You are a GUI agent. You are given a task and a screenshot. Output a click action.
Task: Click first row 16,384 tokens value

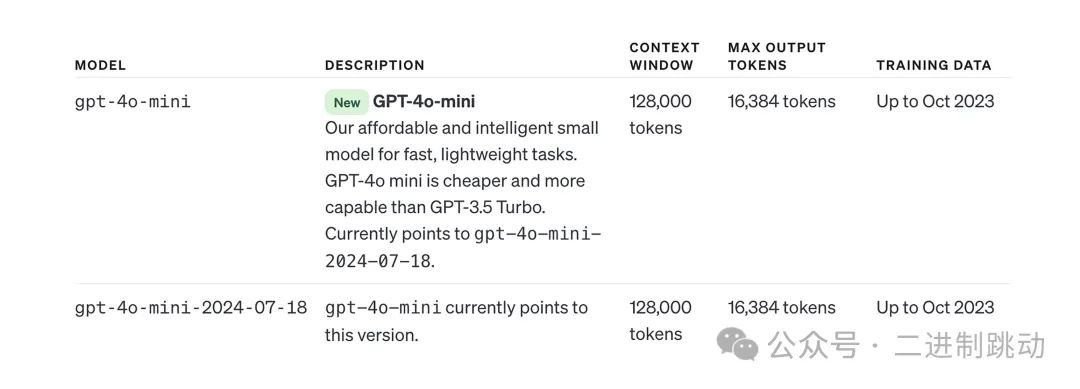[x=781, y=102]
